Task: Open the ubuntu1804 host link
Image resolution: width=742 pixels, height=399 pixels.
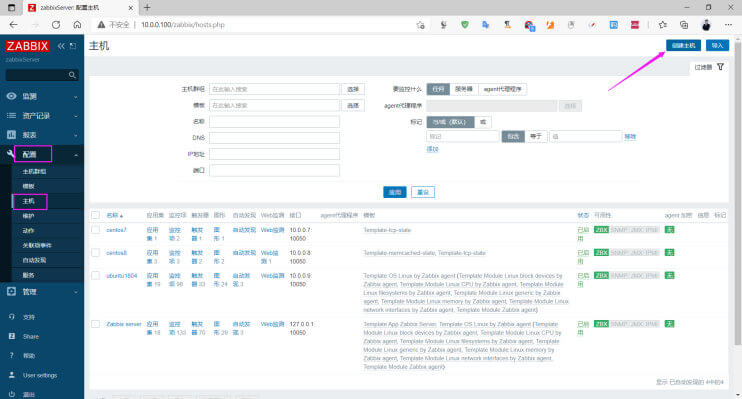Action: click(122, 275)
